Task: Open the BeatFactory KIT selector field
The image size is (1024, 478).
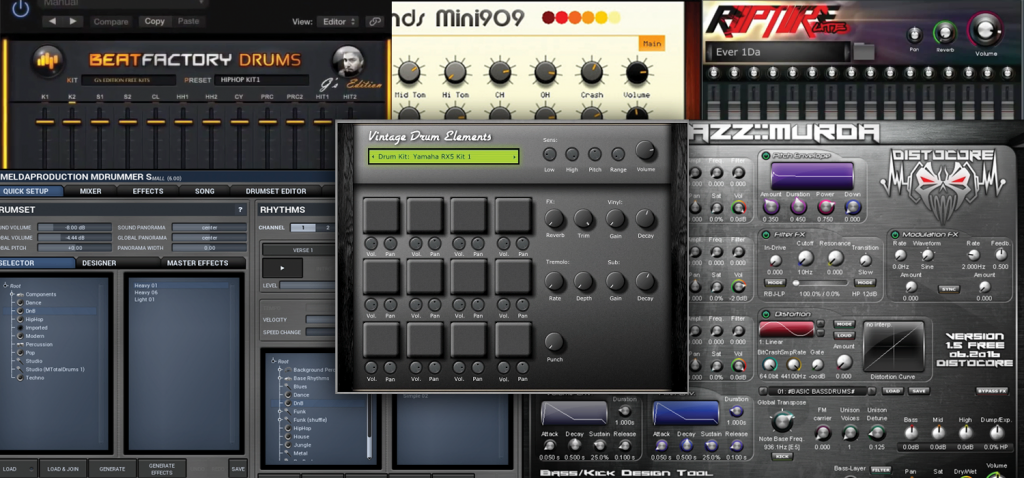Action: coord(128,80)
